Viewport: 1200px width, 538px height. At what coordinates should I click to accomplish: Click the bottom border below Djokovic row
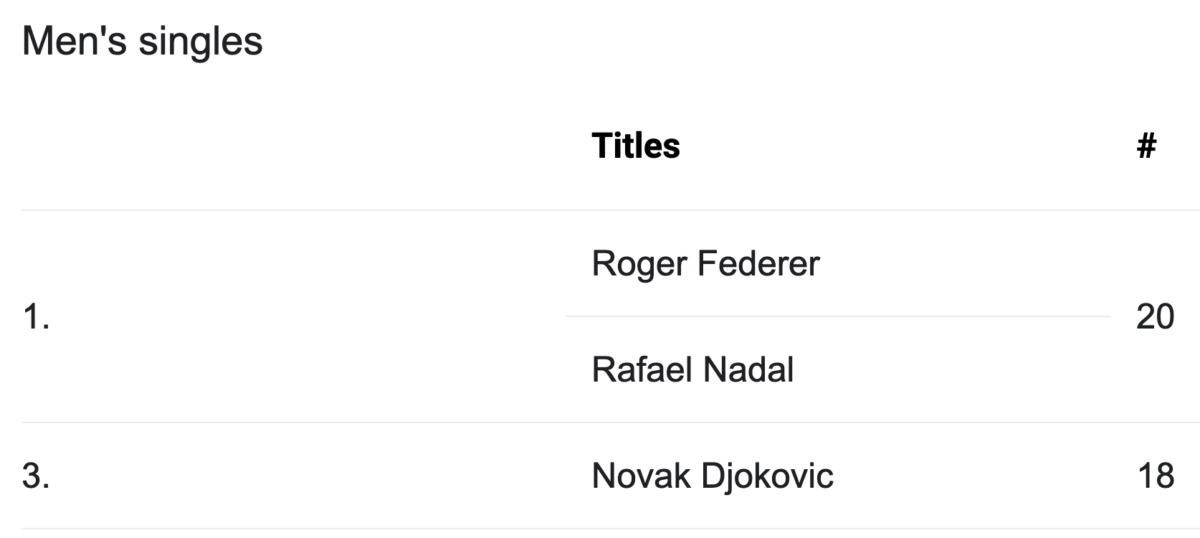click(x=610, y=528)
